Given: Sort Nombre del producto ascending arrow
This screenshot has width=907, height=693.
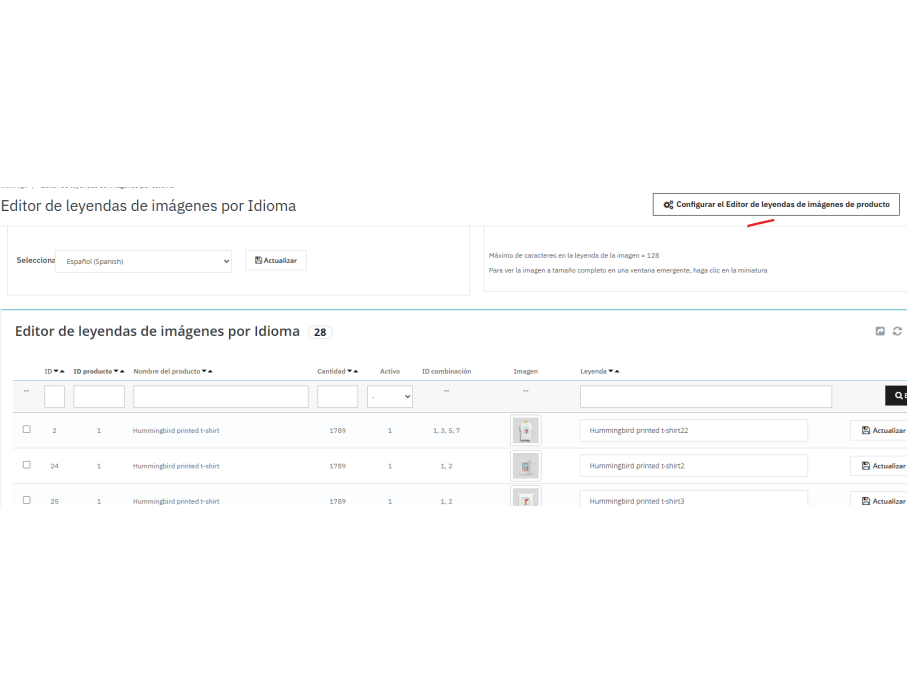Looking at the screenshot, I should [210, 371].
